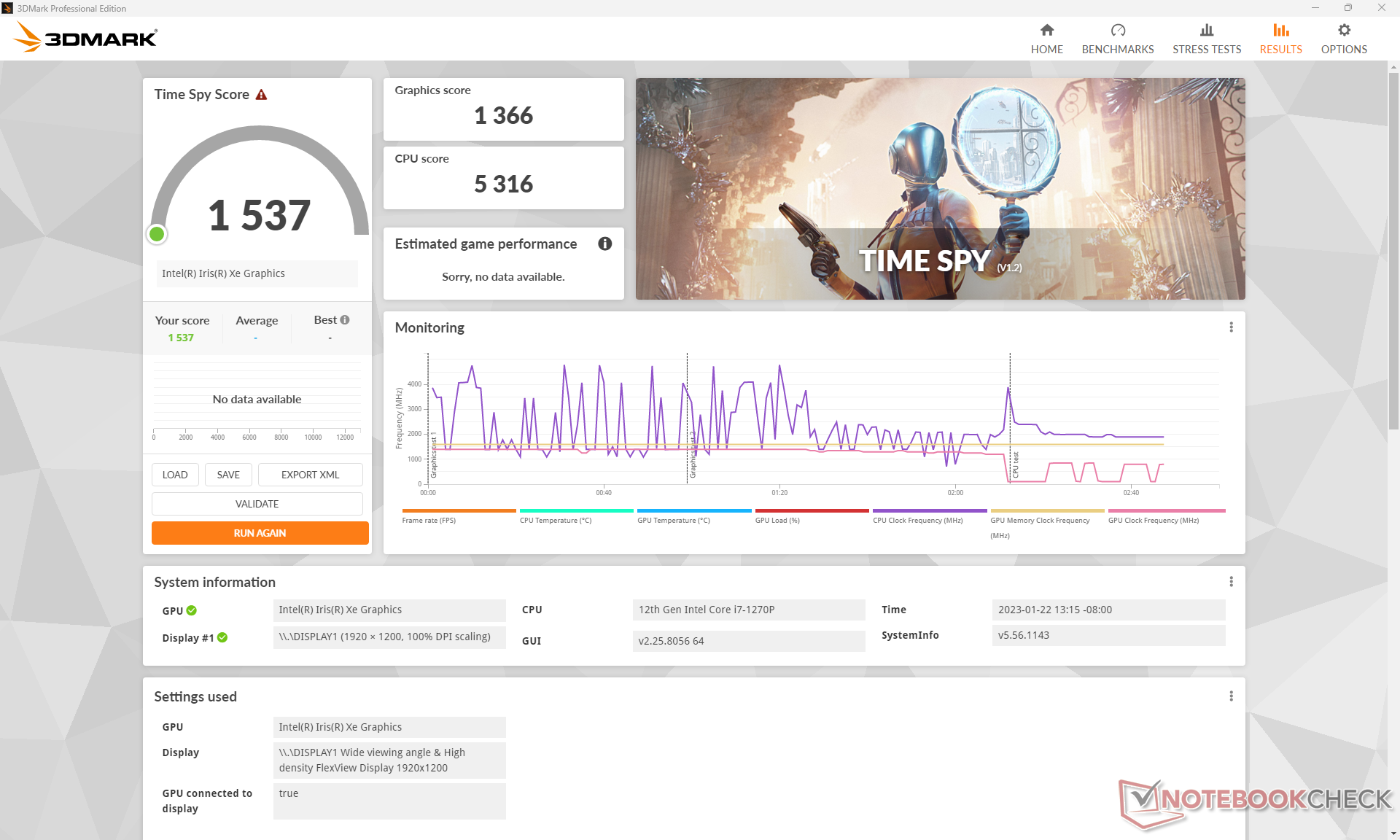Click the SAVE button
The image size is (1400, 840).
click(227, 475)
